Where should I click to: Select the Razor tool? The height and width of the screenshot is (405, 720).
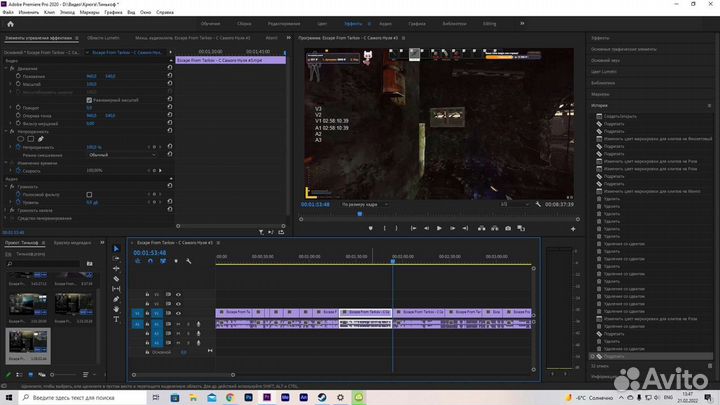pyautogui.click(x=116, y=279)
